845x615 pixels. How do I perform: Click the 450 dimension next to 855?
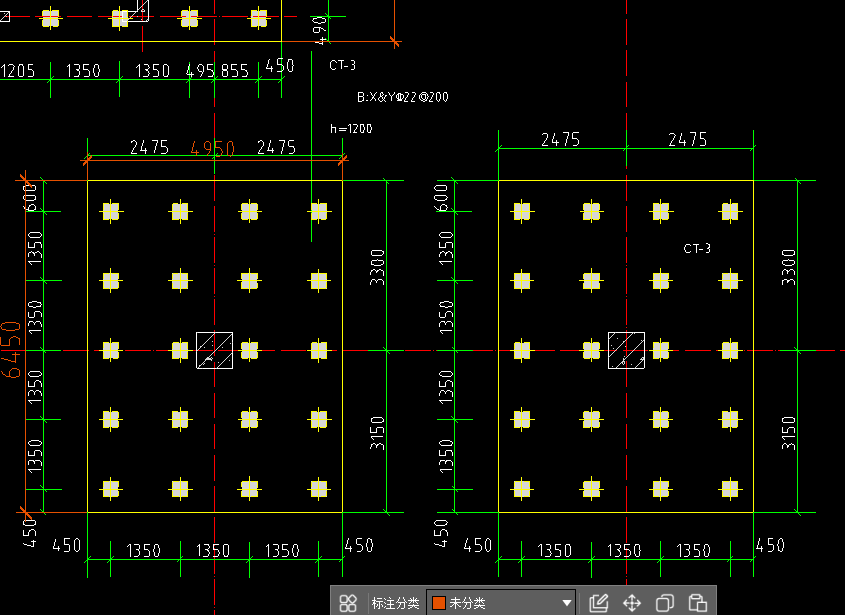280,66
